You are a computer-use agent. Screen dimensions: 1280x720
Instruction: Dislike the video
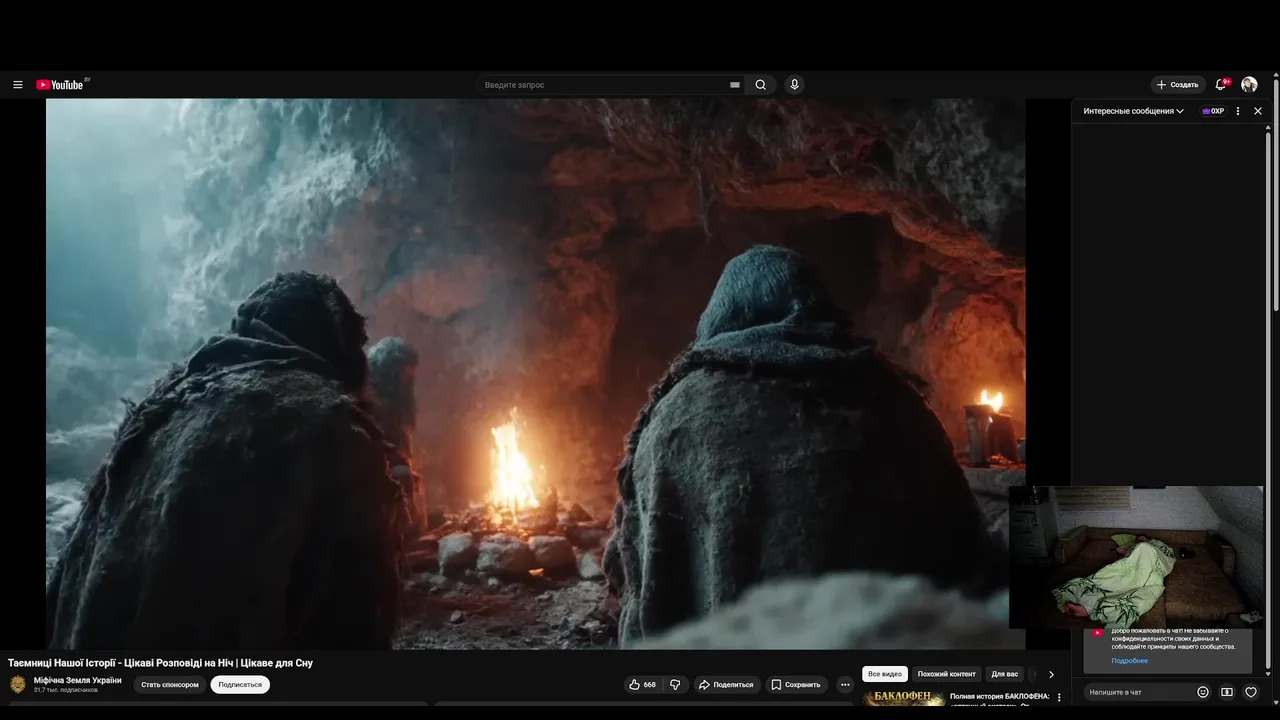[675, 685]
